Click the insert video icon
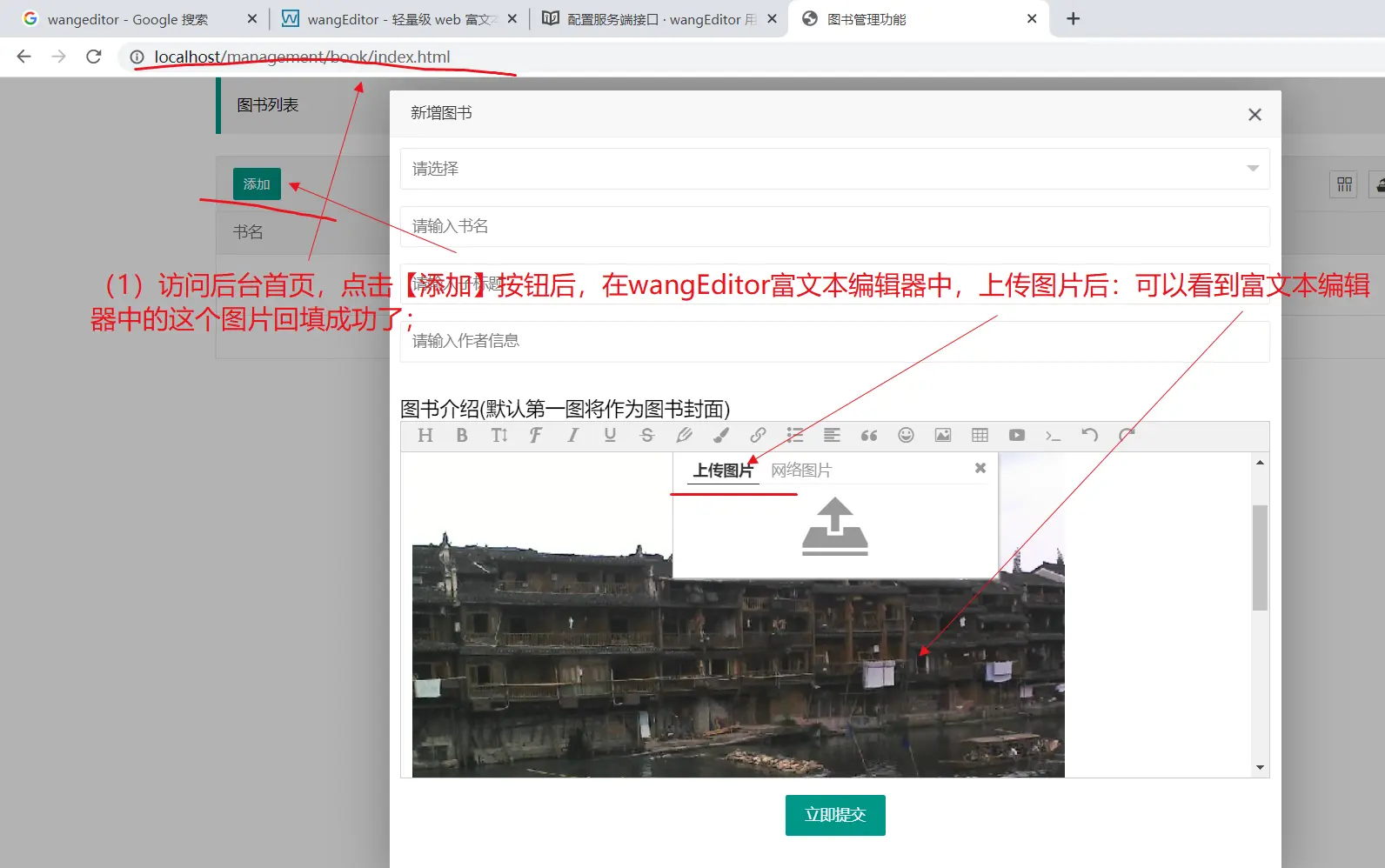Viewport: 1385px width, 868px height. 1016,435
